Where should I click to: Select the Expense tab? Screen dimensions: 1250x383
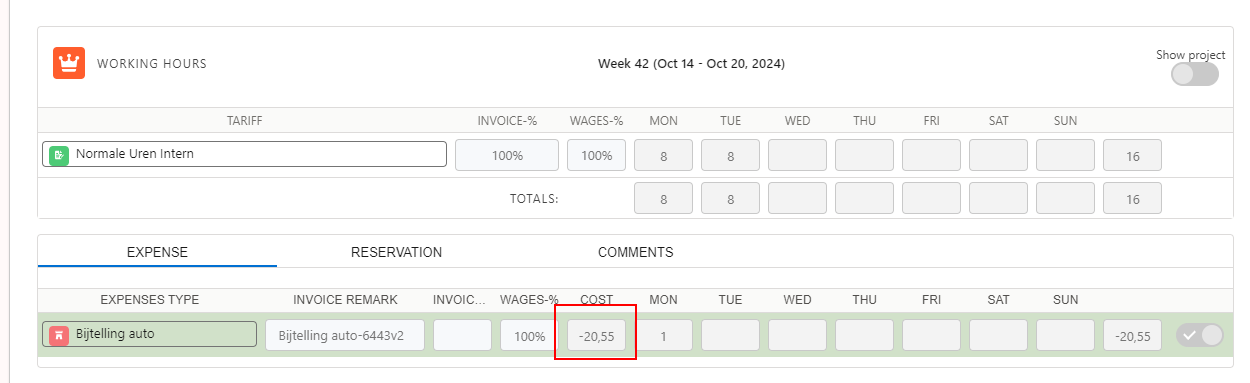pos(157,252)
